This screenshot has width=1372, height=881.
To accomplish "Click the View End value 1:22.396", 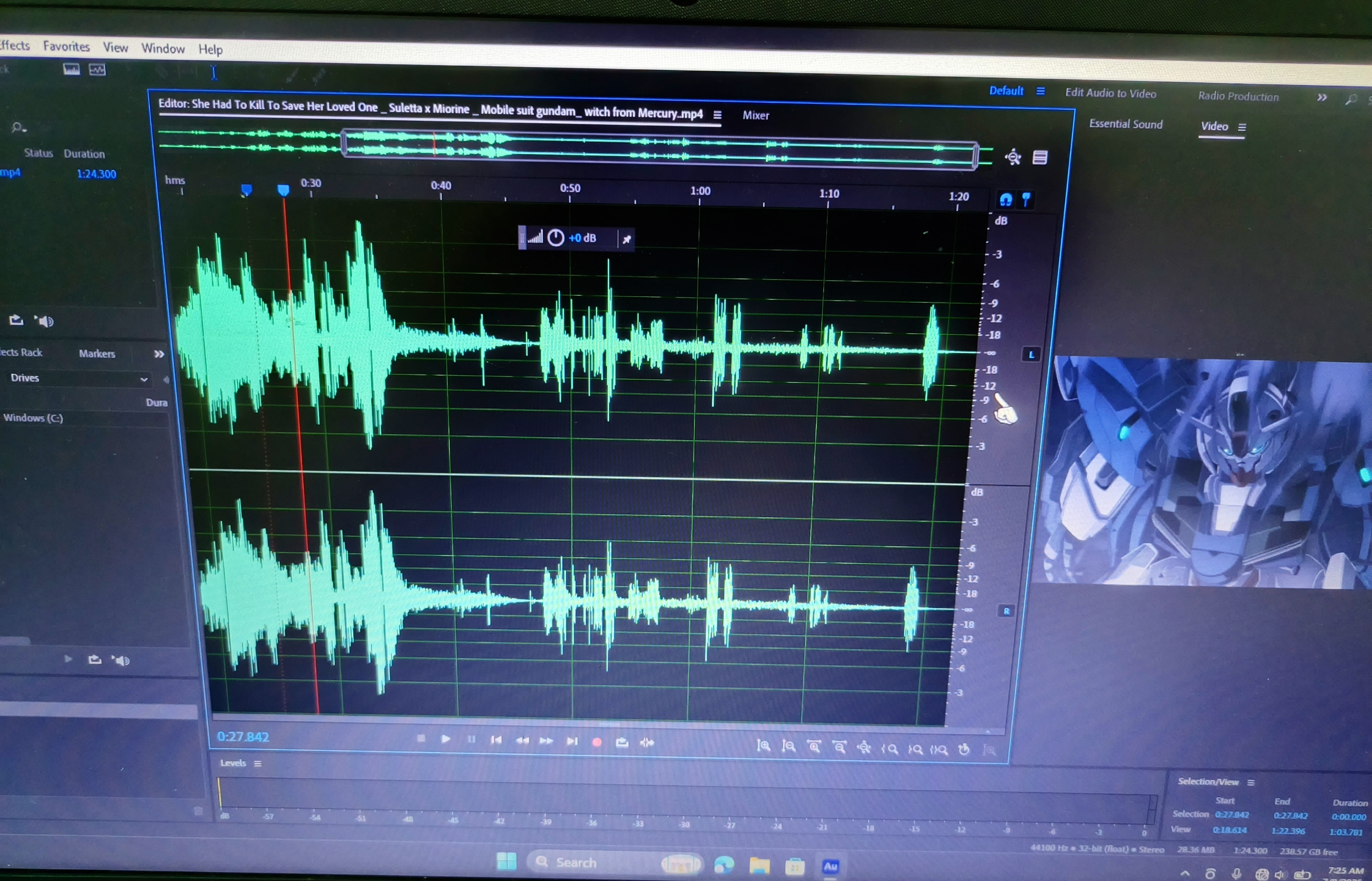I will [x=1288, y=831].
